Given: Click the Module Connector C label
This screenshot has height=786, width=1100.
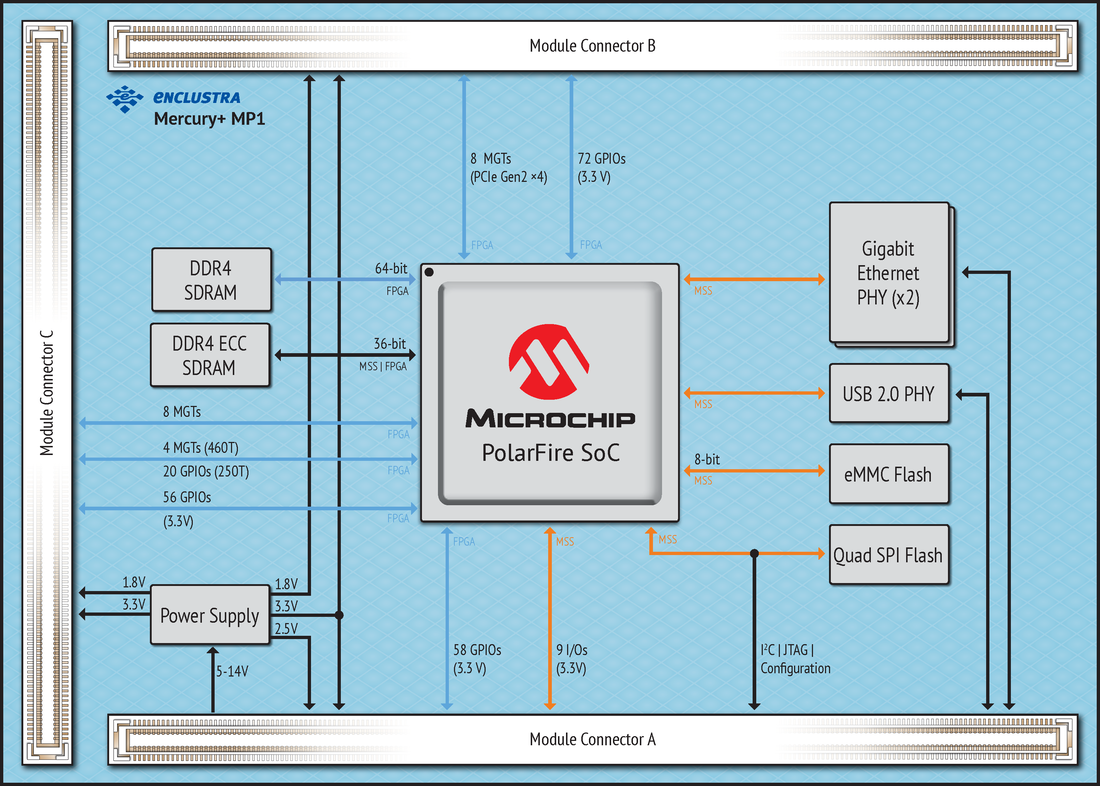Looking at the screenshot, I should coord(47,392).
